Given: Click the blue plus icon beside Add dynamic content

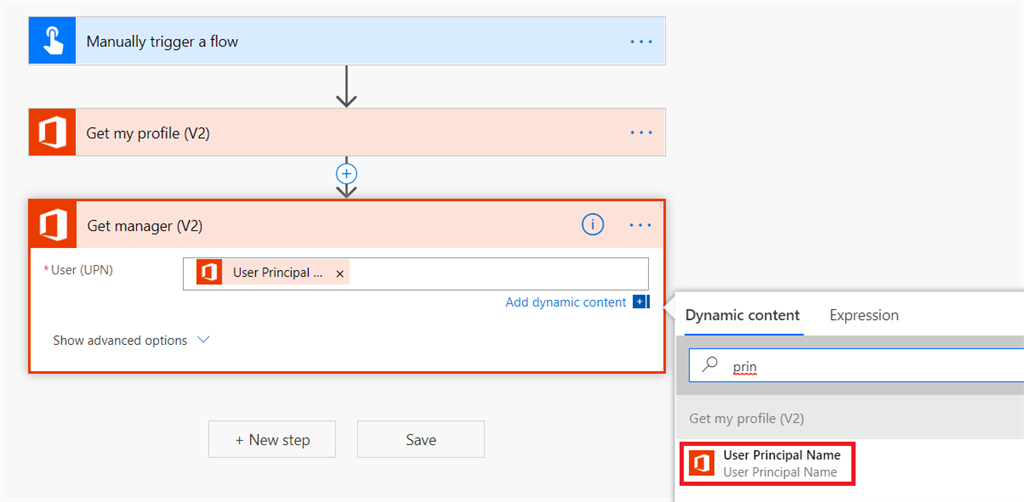Looking at the screenshot, I should pyautogui.click(x=640, y=302).
